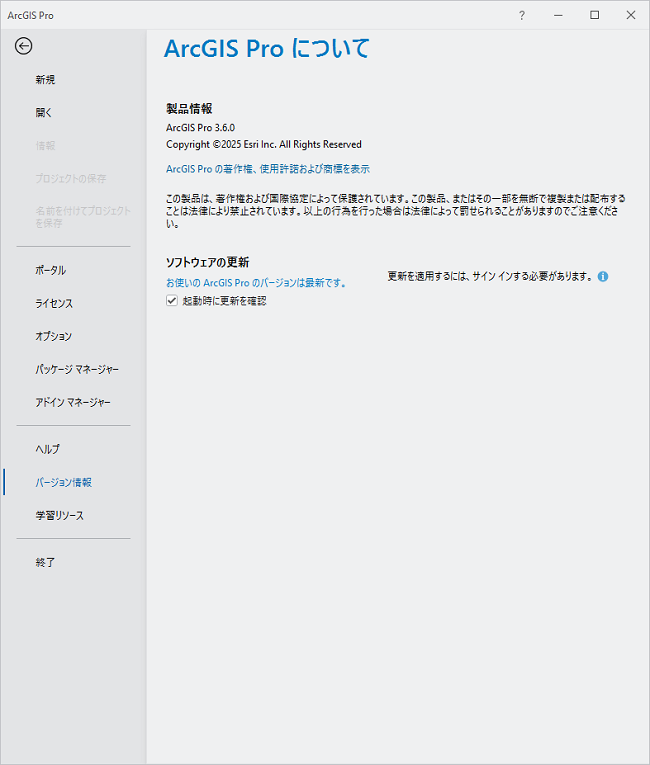The width and height of the screenshot is (650, 765).
Task: Toggle 起動時に更新を確認 checkbox
Action: point(172,301)
